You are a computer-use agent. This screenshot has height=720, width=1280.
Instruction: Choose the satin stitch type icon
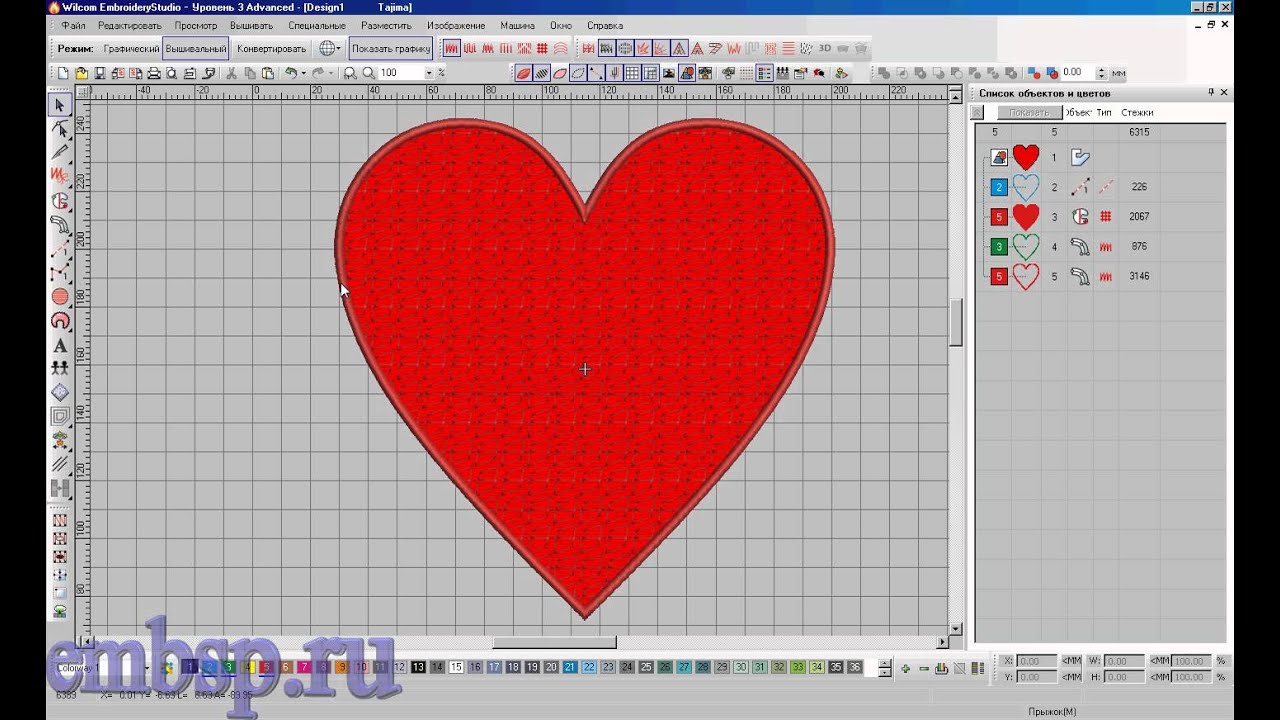[x=452, y=48]
